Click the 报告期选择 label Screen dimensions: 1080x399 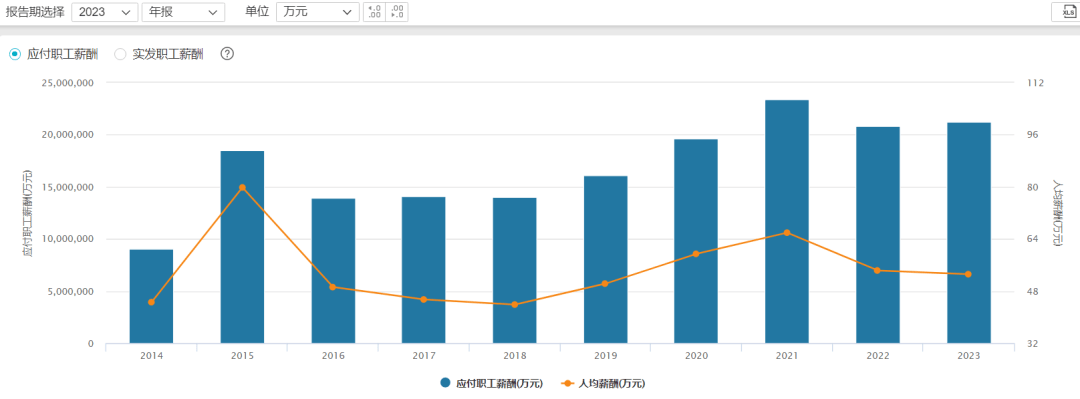pos(34,12)
